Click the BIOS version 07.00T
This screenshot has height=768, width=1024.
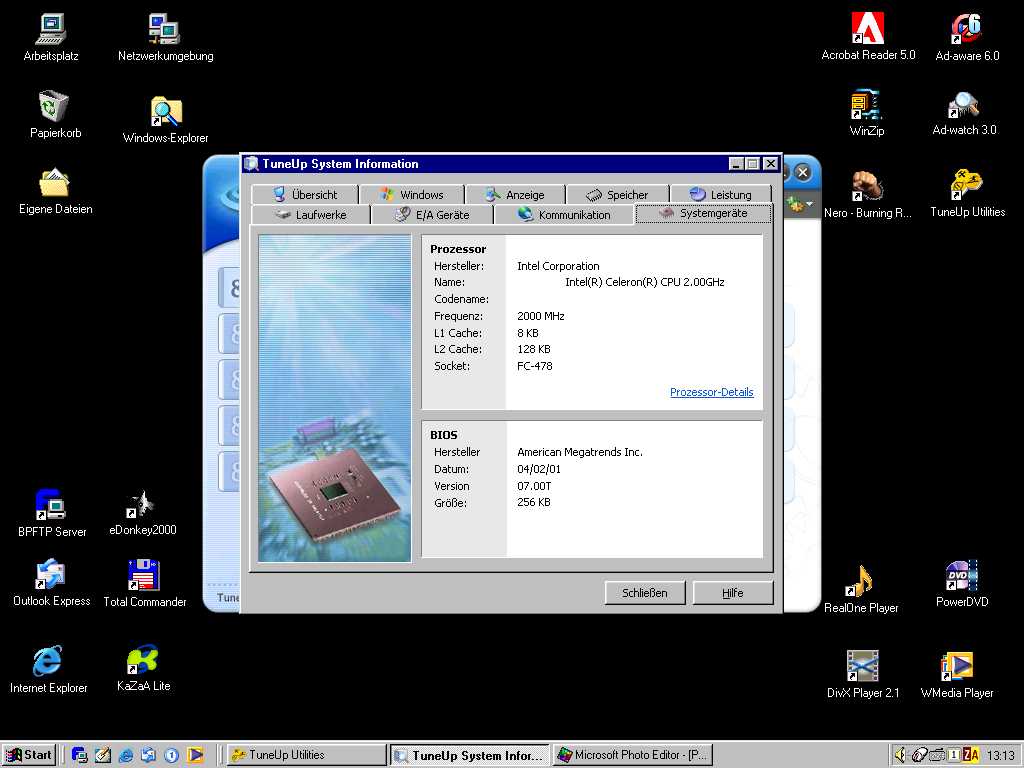tap(534, 486)
